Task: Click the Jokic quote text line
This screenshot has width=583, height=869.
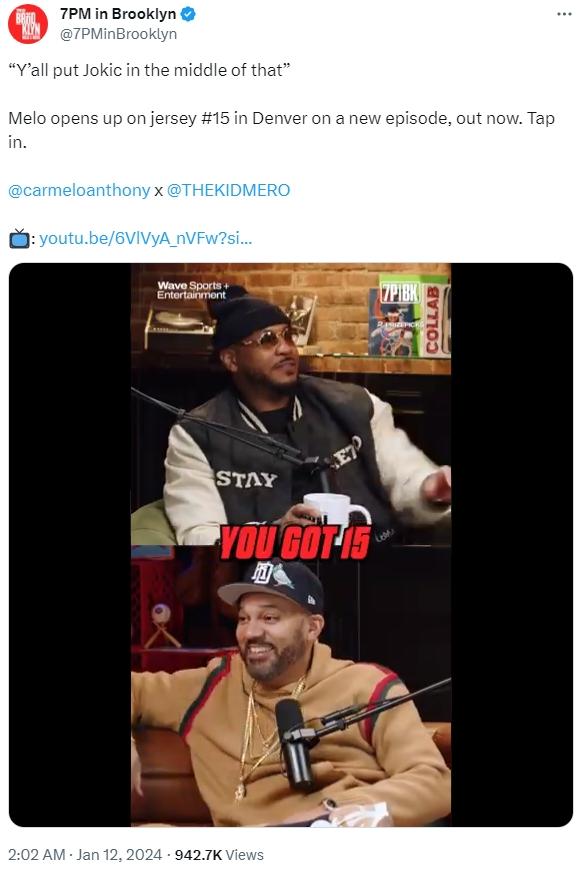Action: pyautogui.click(x=149, y=70)
